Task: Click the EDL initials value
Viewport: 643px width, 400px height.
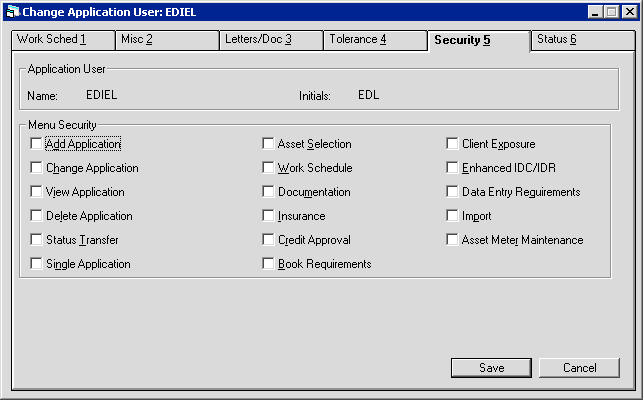Action: [x=368, y=95]
